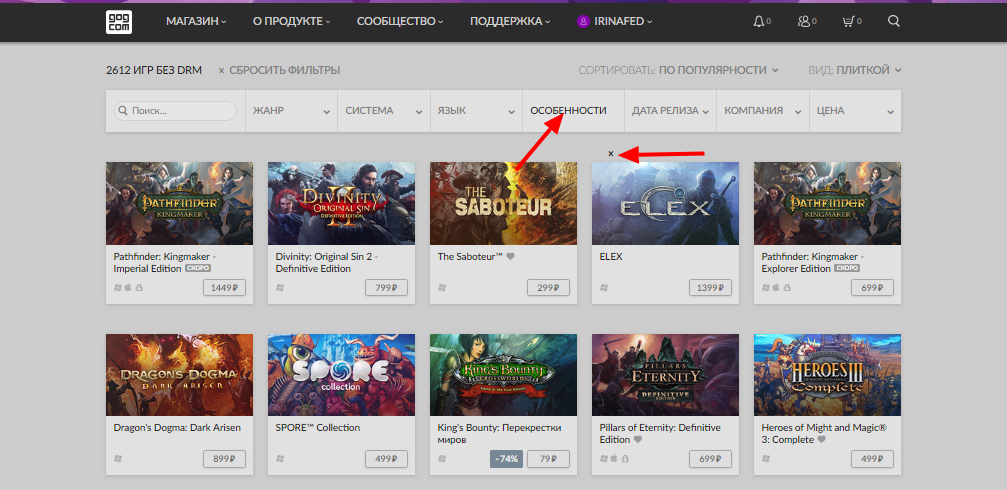Click СБРОСИТЬ ФИЛЬТРЫ link
Screen dimensions: 1007x490
[285, 70]
